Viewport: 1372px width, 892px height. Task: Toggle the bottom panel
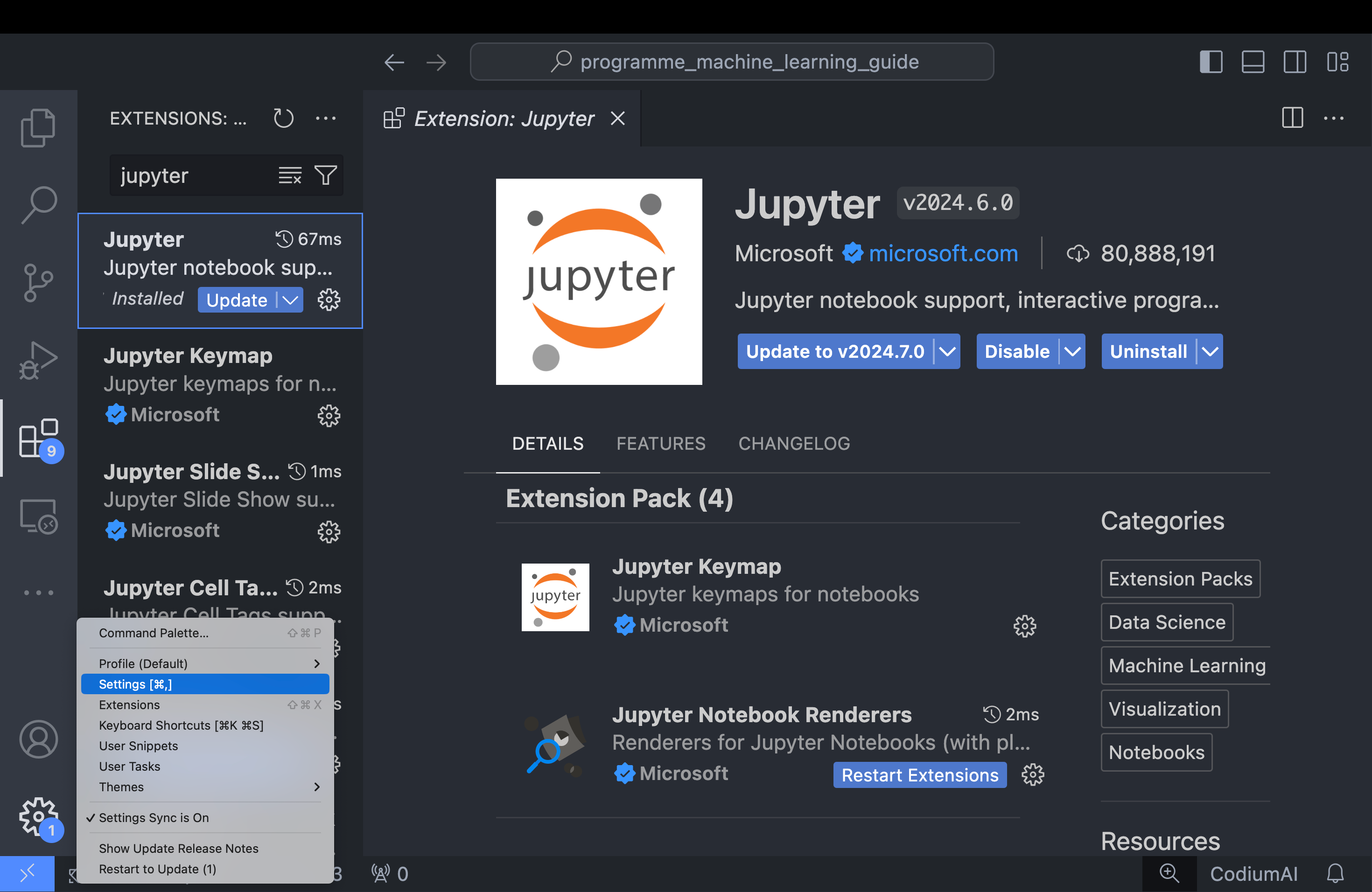[1253, 62]
